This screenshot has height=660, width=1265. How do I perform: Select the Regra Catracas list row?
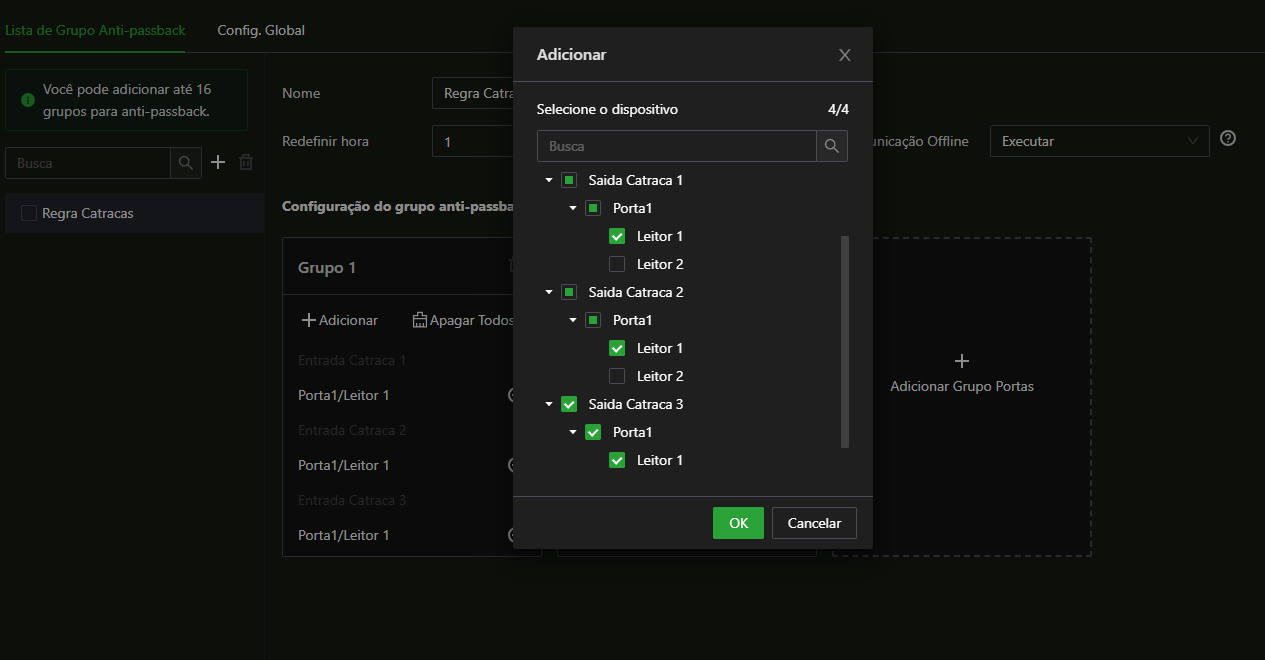tap(134, 213)
